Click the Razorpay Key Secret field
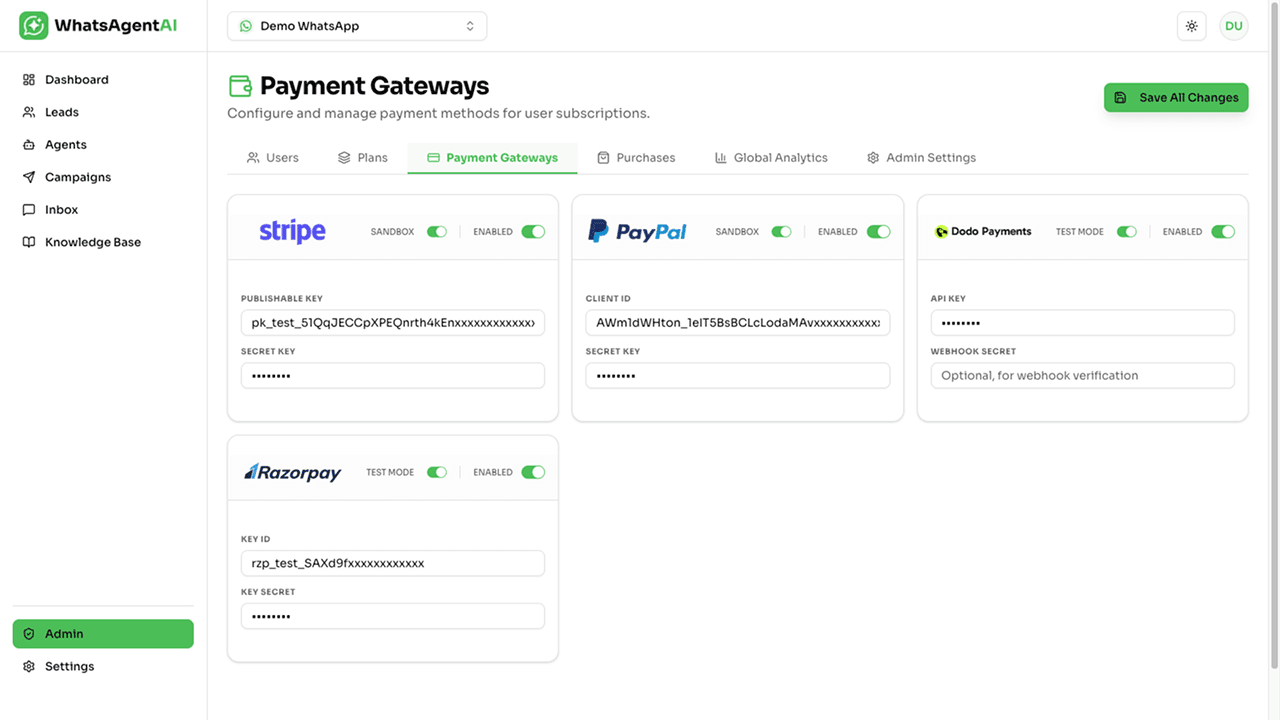 pos(393,616)
